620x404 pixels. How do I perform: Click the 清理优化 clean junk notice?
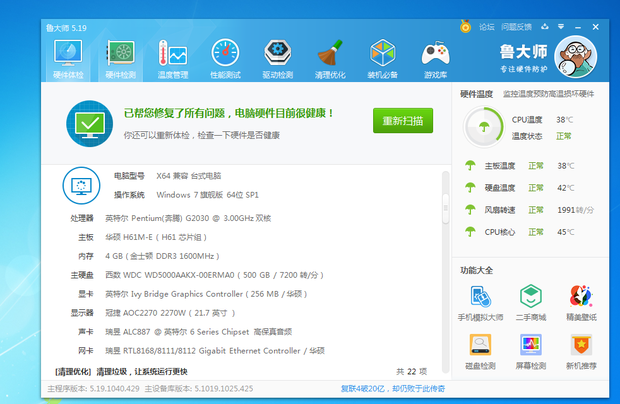(x=121, y=372)
